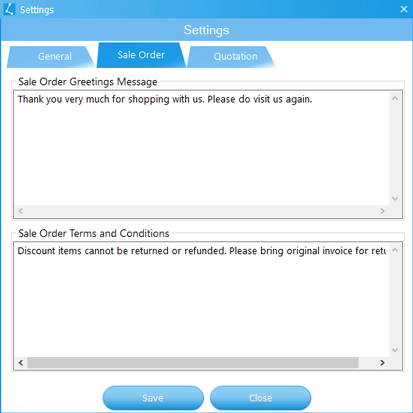Viewport: 413px width, 413px height.
Task: Click the app logo icon in title bar
Action: (x=9, y=9)
